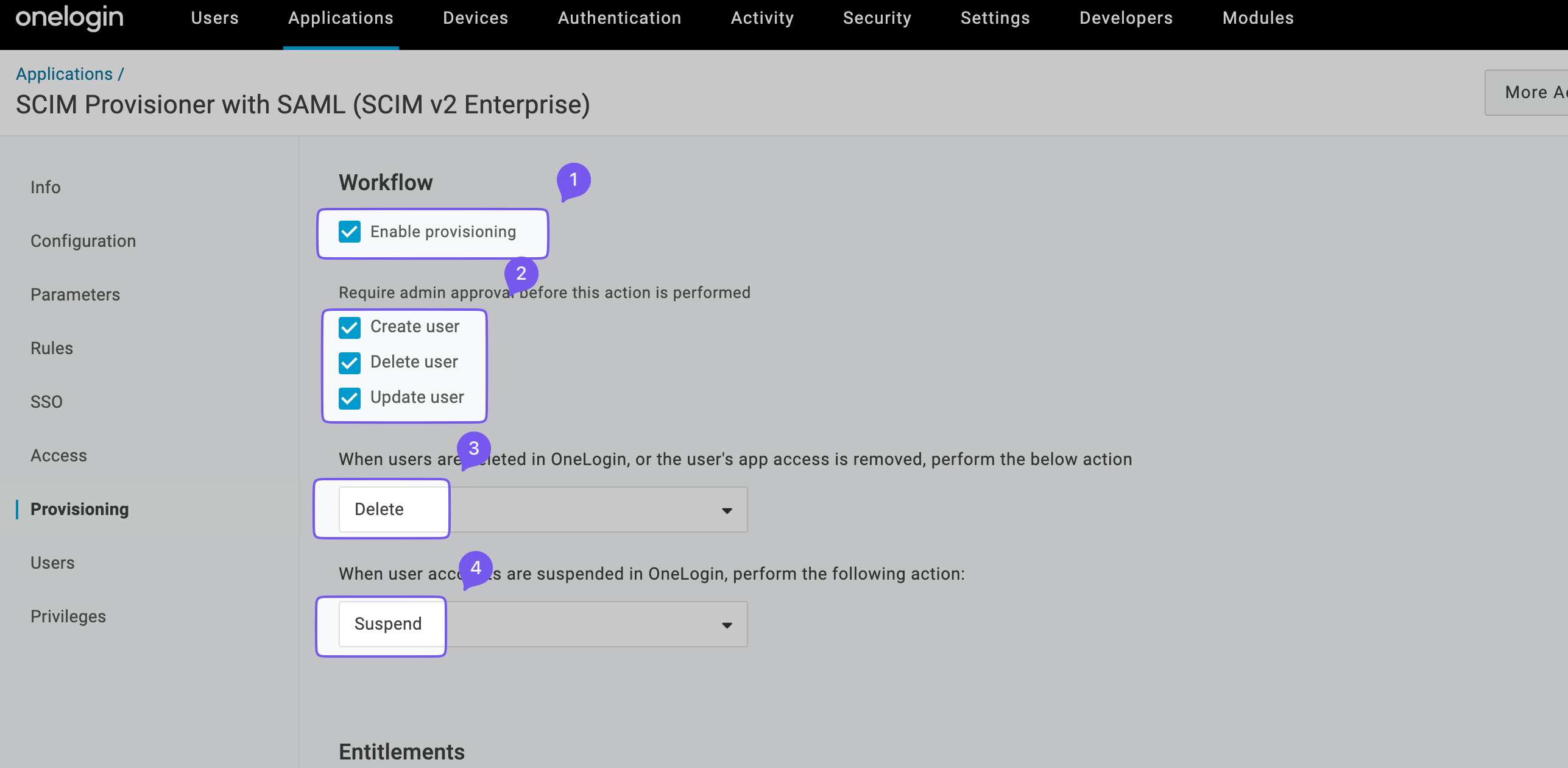Viewport: 1568px width, 768px height.
Task: Uncheck the Delete user admin approval option
Action: point(350,363)
